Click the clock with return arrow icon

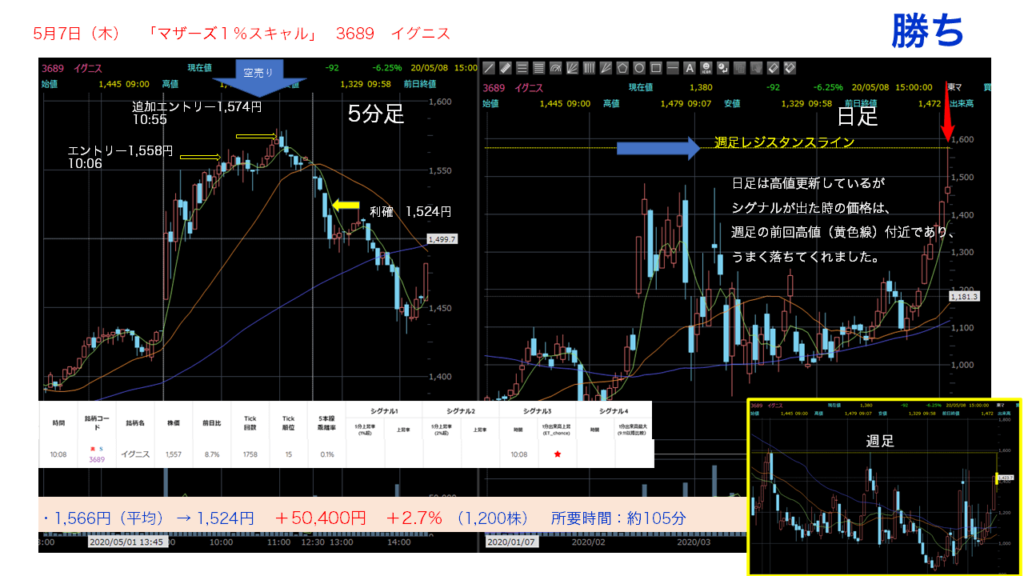click(x=723, y=68)
